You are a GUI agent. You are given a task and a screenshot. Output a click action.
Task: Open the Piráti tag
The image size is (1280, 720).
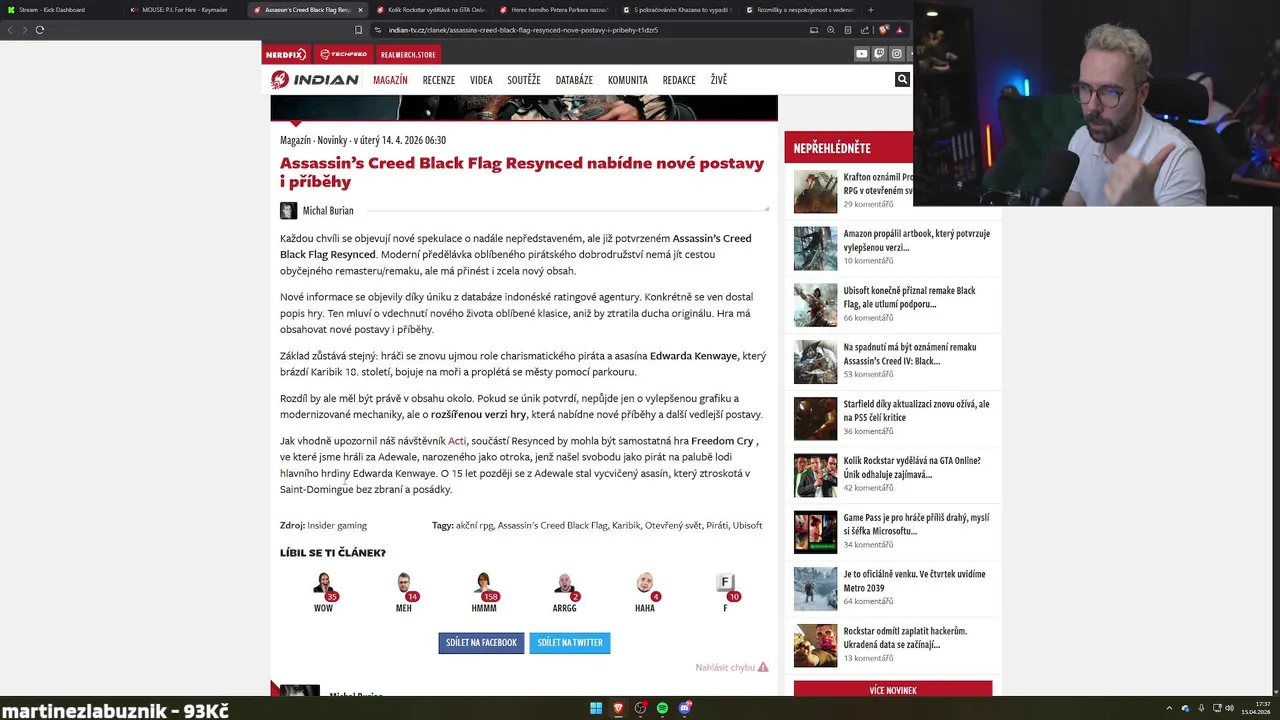(717, 525)
